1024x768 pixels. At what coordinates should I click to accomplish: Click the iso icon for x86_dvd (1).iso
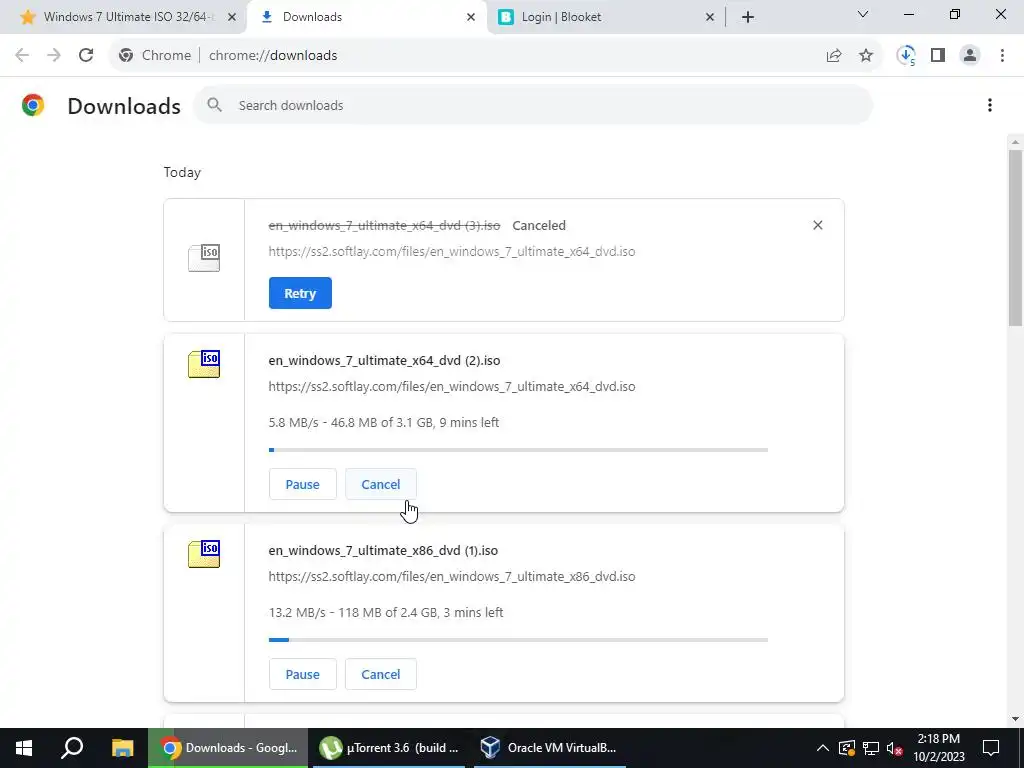click(x=204, y=554)
